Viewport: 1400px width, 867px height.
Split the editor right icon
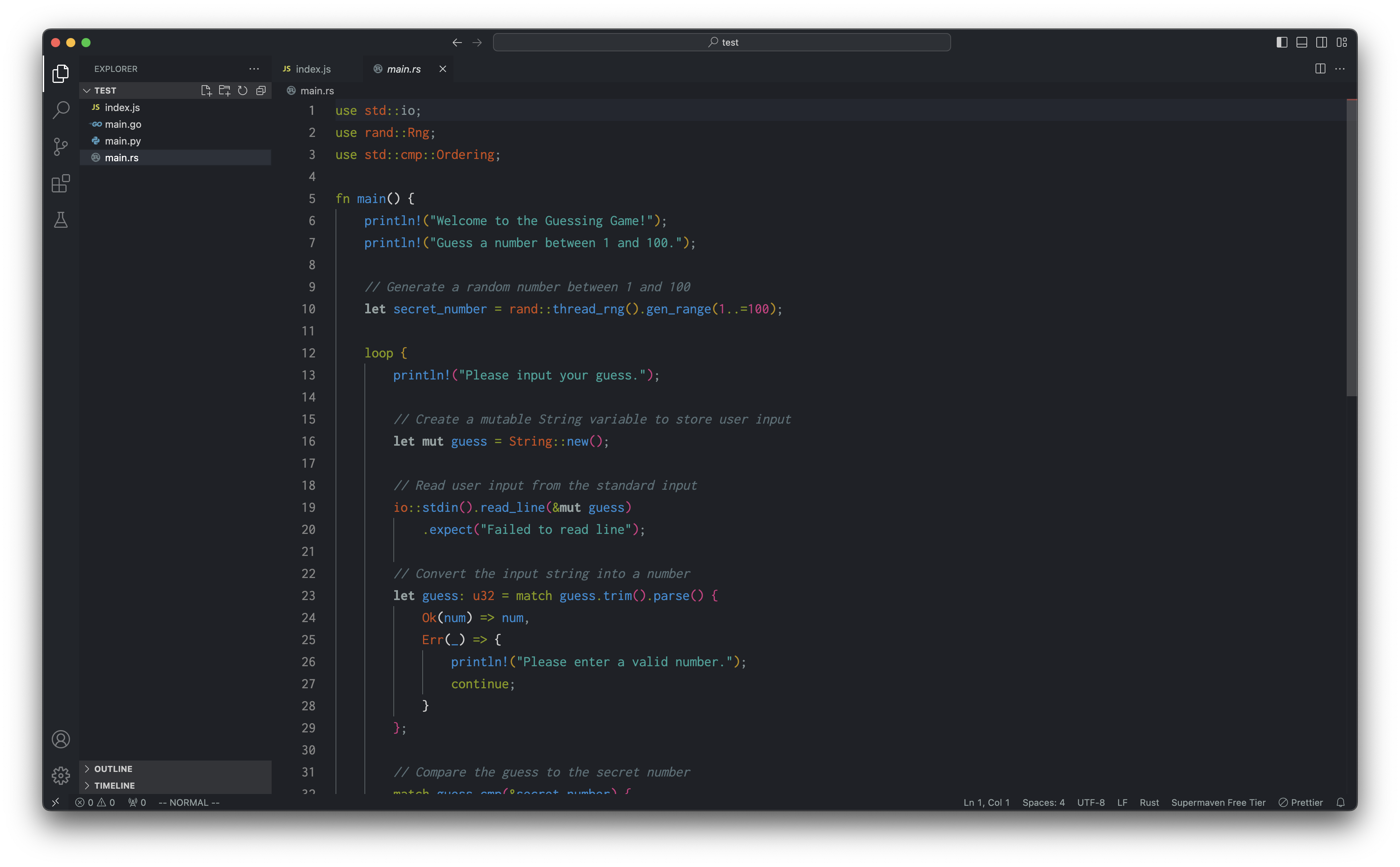1320,69
